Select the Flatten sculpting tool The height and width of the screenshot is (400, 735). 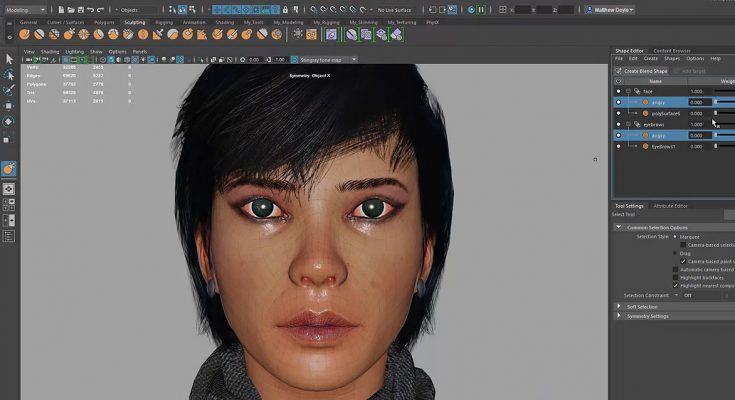tap(98, 34)
